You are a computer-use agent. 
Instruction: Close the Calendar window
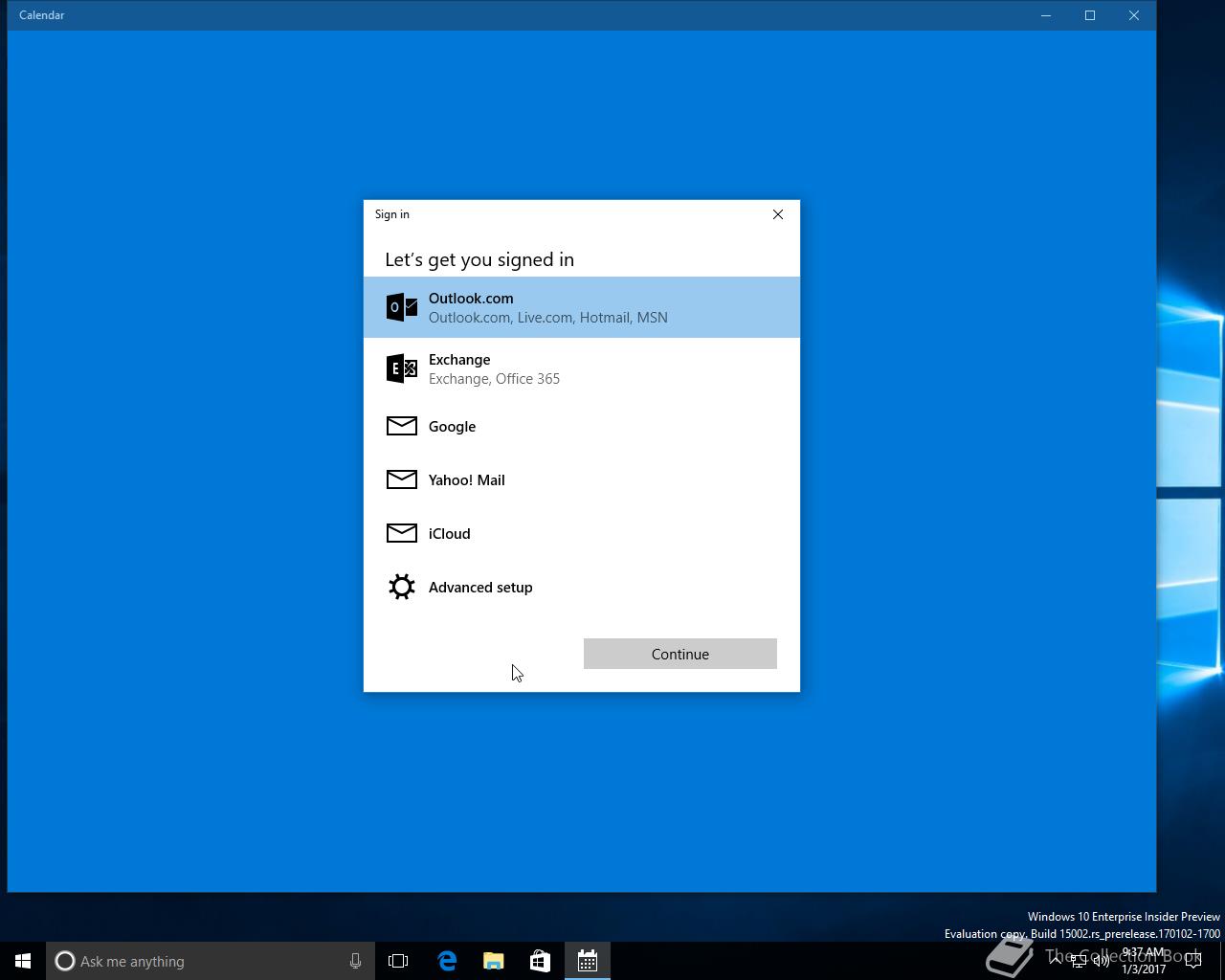click(1134, 15)
